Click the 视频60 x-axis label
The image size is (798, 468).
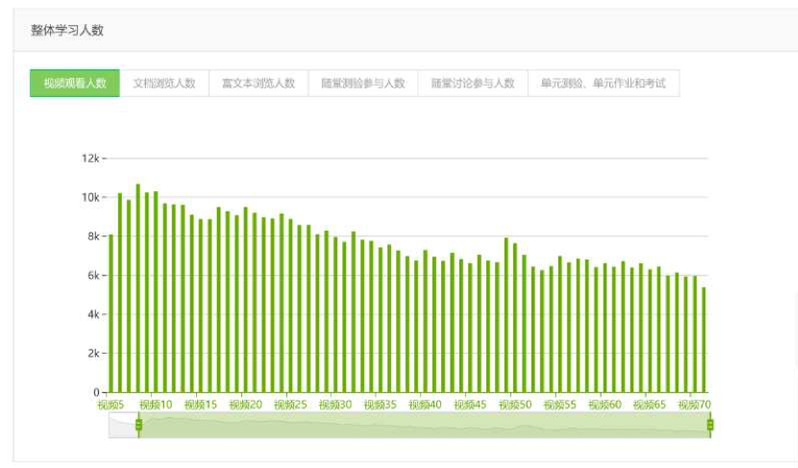pyautogui.click(x=605, y=405)
